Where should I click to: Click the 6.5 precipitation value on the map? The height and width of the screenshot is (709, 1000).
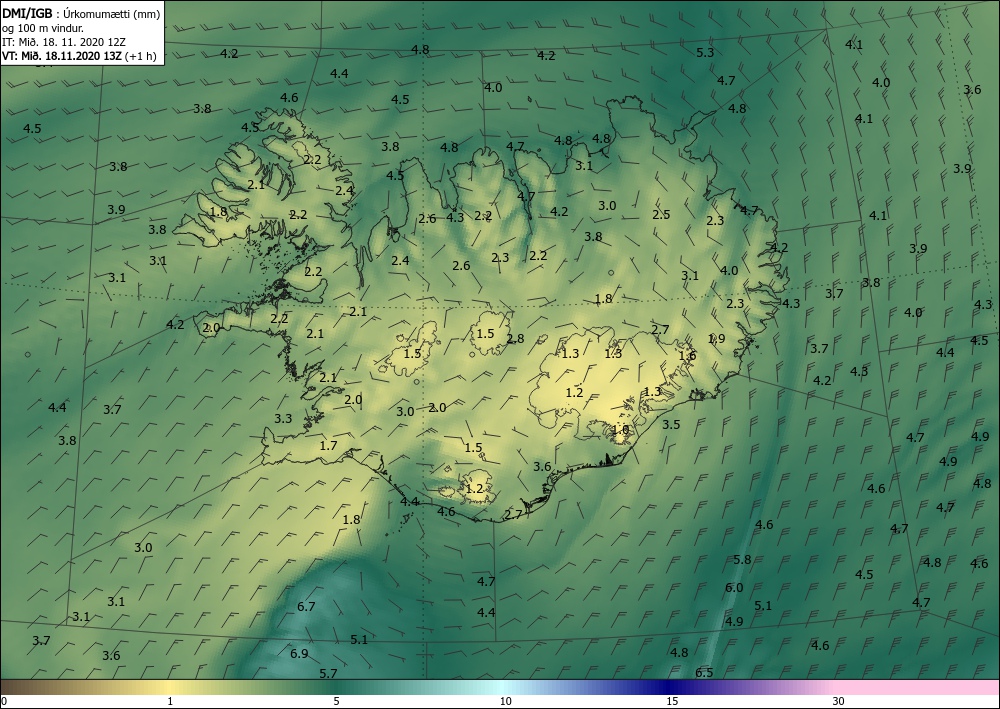704,673
